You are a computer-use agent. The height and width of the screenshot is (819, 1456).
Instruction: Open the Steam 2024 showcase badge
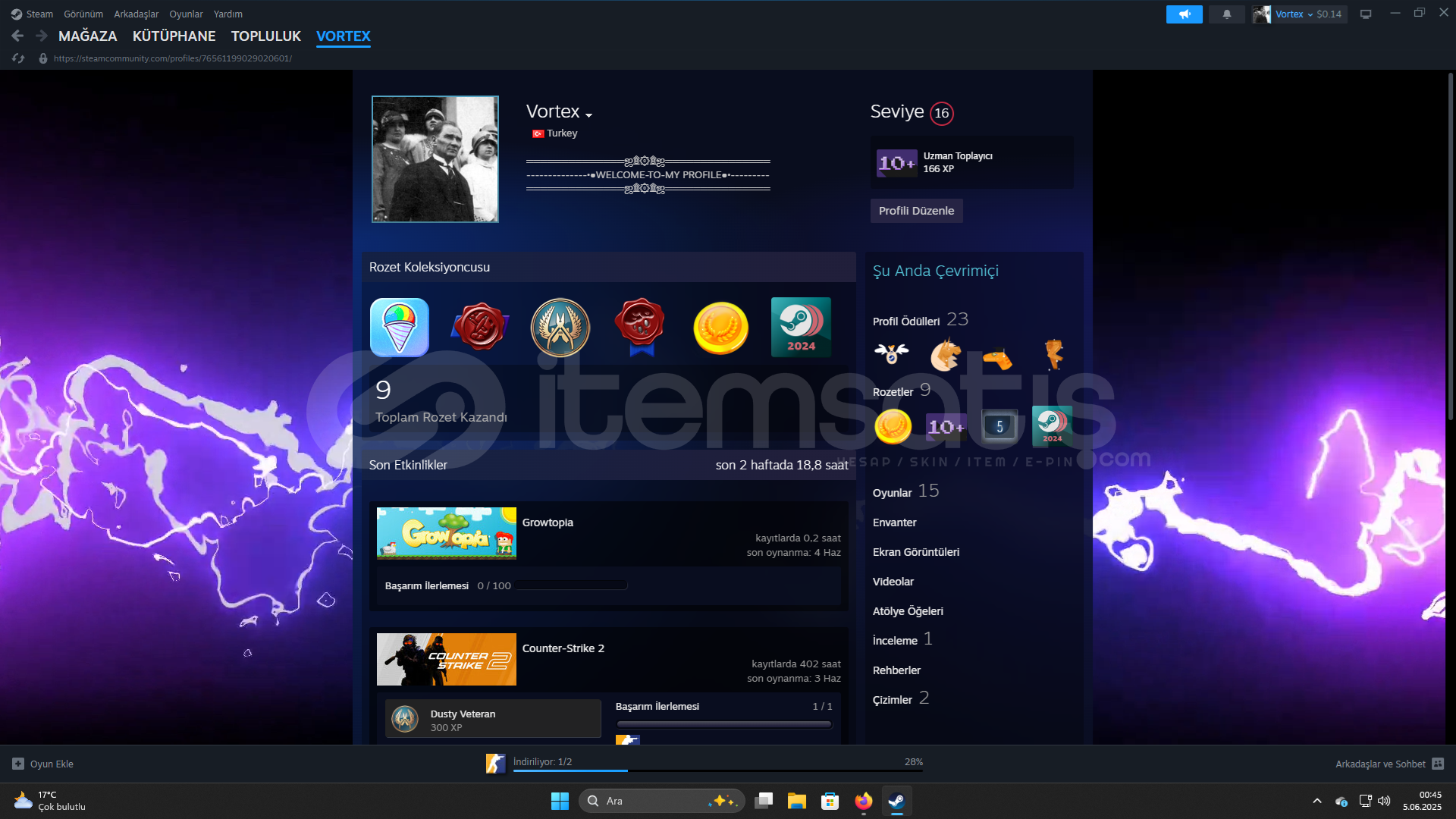(x=801, y=327)
